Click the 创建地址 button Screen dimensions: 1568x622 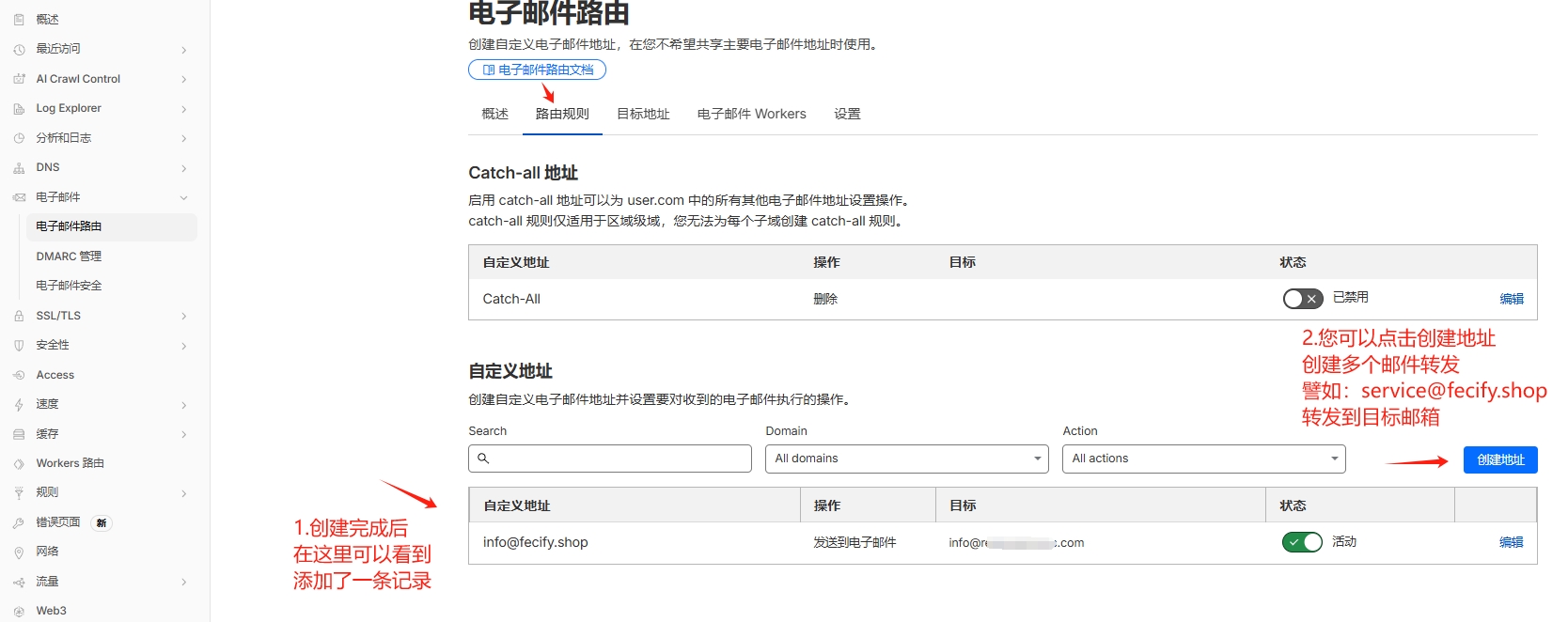(x=1500, y=459)
